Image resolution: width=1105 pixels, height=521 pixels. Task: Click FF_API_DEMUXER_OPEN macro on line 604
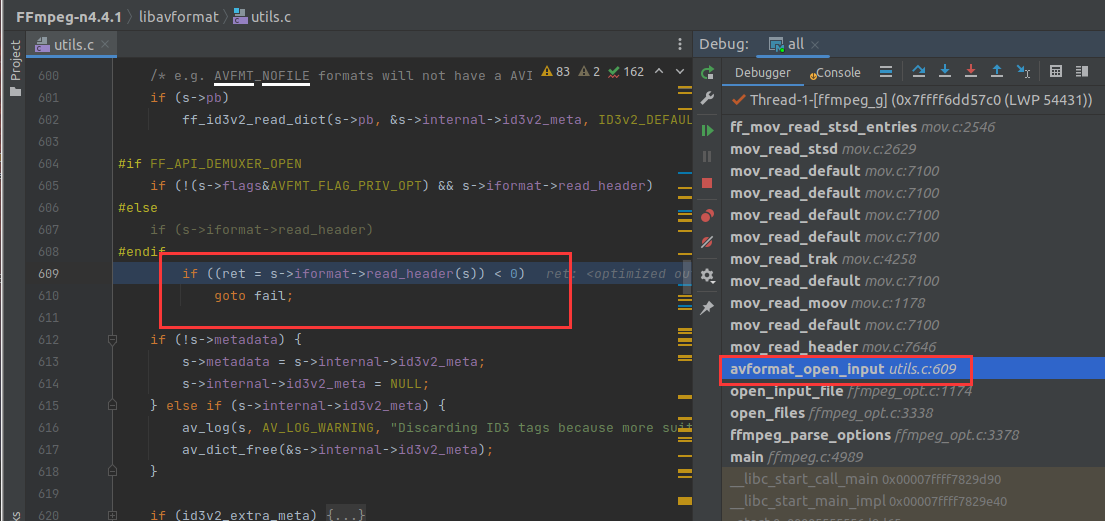tap(226, 164)
